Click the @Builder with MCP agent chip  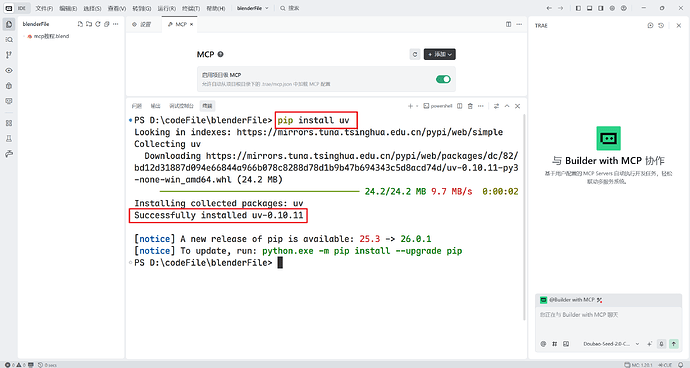(x=571, y=300)
